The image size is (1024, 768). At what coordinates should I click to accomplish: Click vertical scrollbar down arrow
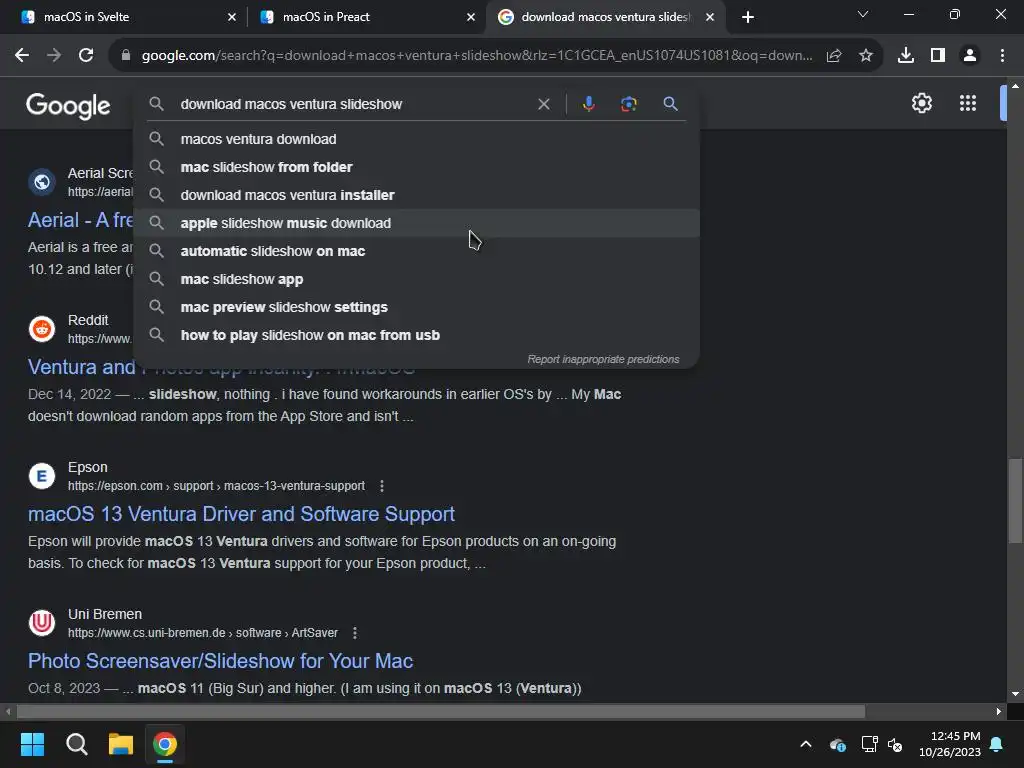1015,694
